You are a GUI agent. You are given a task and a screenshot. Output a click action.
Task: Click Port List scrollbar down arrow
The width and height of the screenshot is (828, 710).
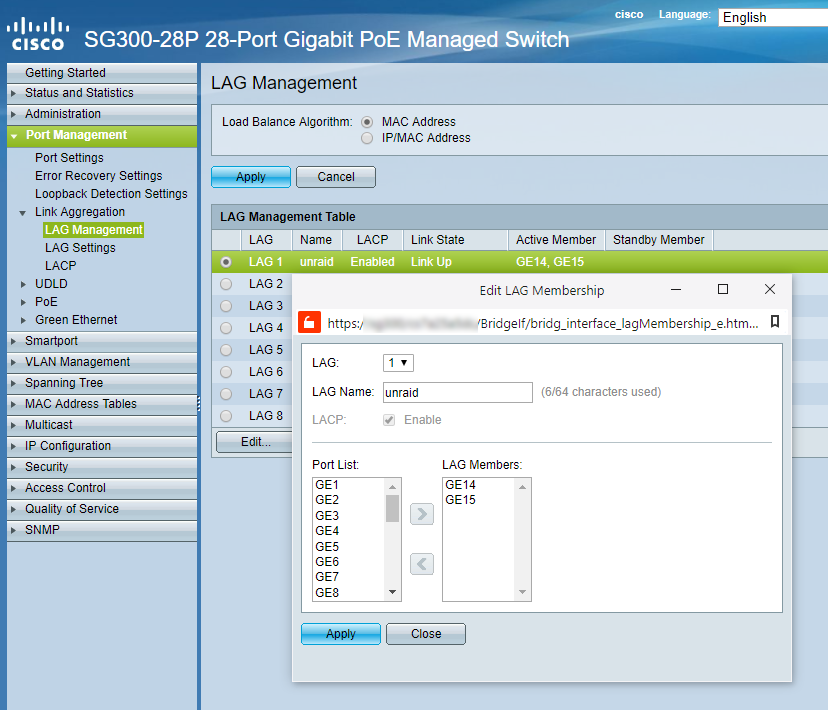click(392, 592)
